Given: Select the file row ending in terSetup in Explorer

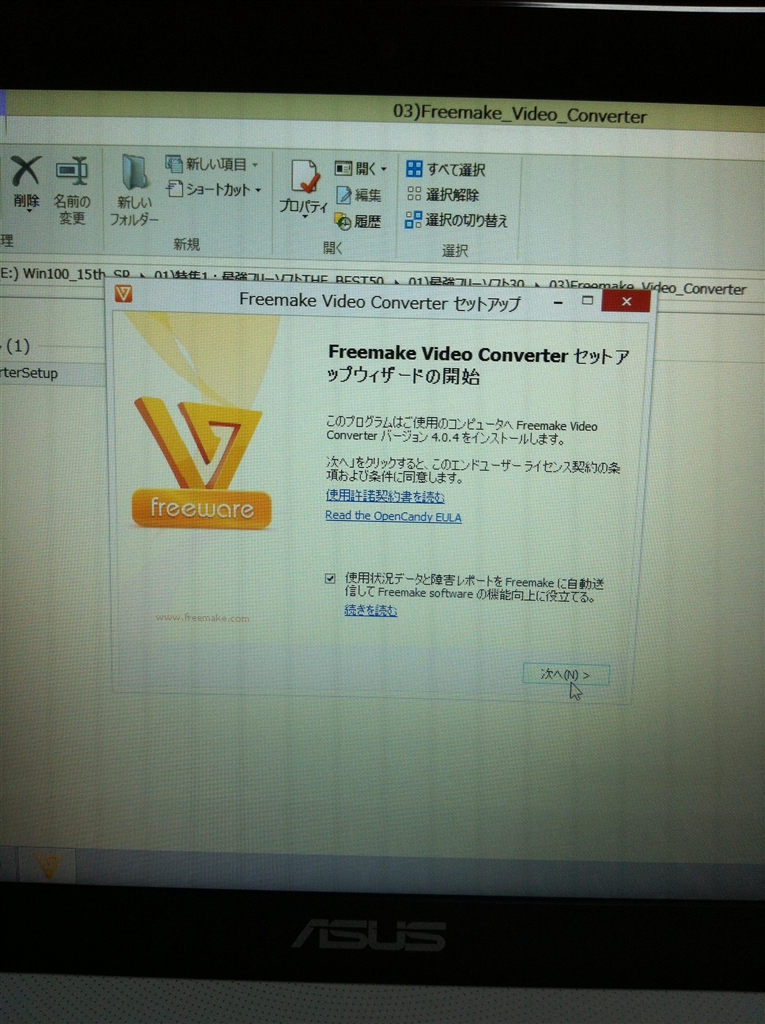Looking at the screenshot, I should pos(52,374).
